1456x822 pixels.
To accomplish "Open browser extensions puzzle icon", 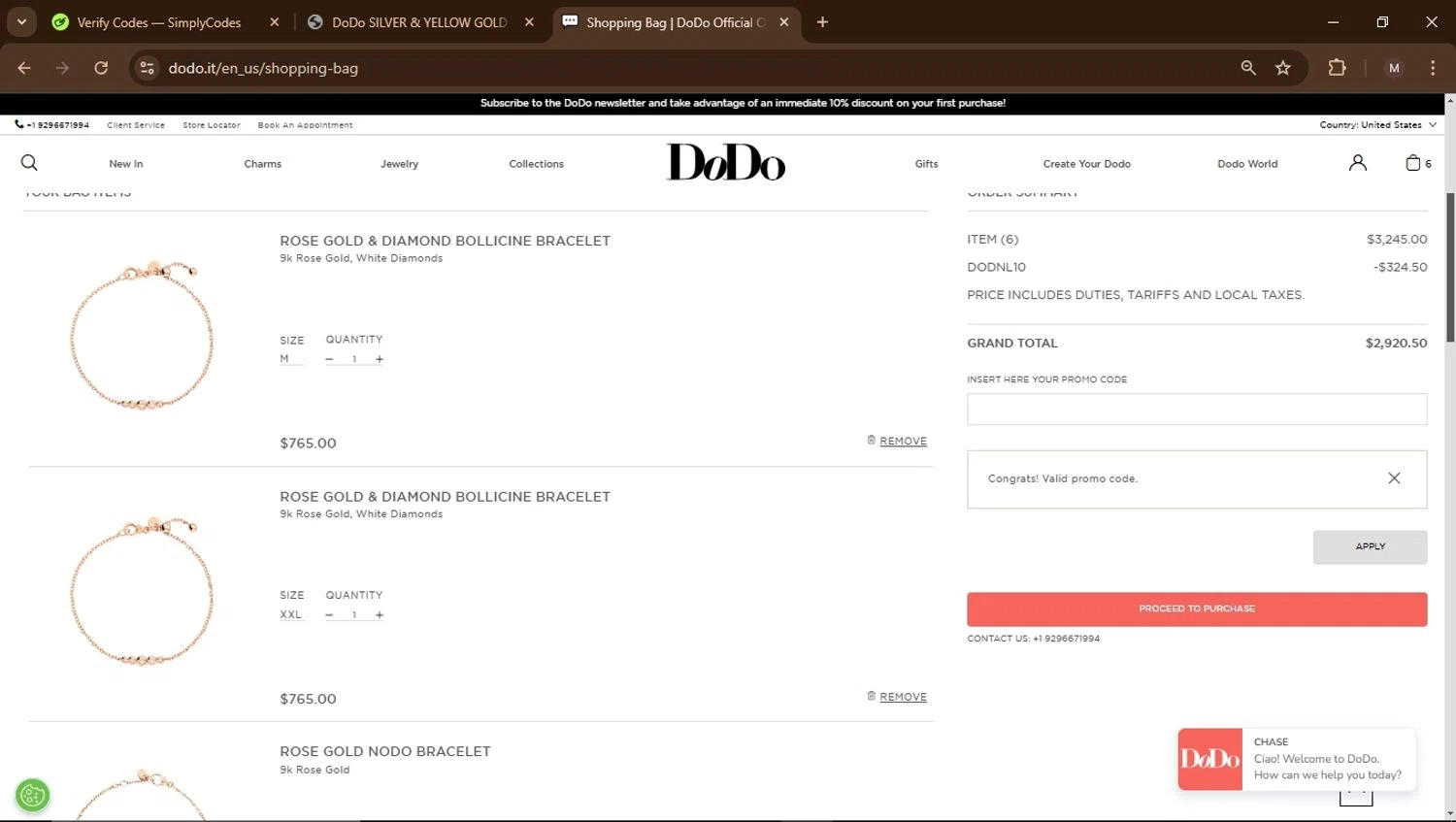I will (1337, 68).
